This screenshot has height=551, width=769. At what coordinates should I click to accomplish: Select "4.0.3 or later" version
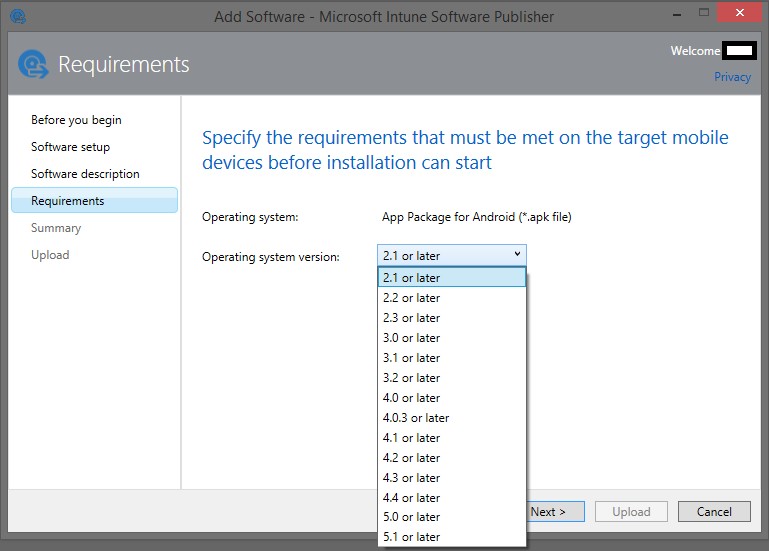coord(452,418)
